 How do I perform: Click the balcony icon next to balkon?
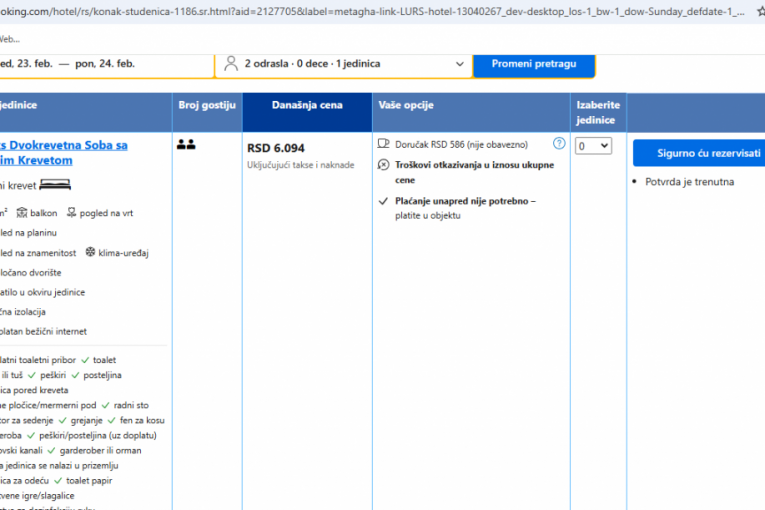22,212
